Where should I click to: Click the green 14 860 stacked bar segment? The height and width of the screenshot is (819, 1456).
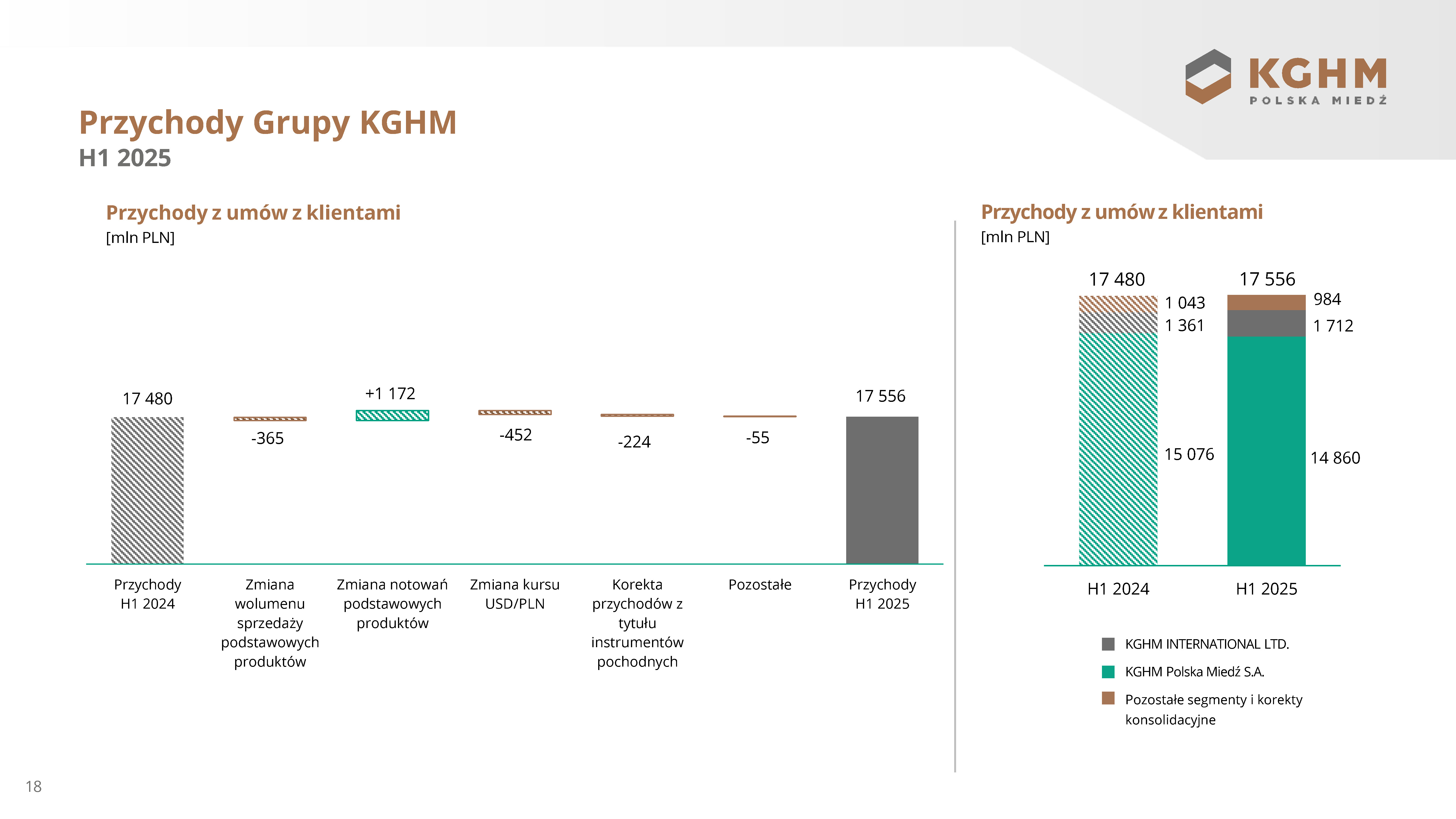click(x=1266, y=450)
